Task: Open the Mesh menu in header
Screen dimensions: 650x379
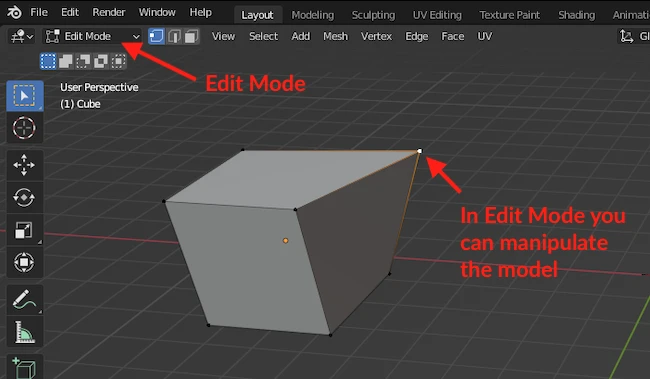Action: [335, 36]
